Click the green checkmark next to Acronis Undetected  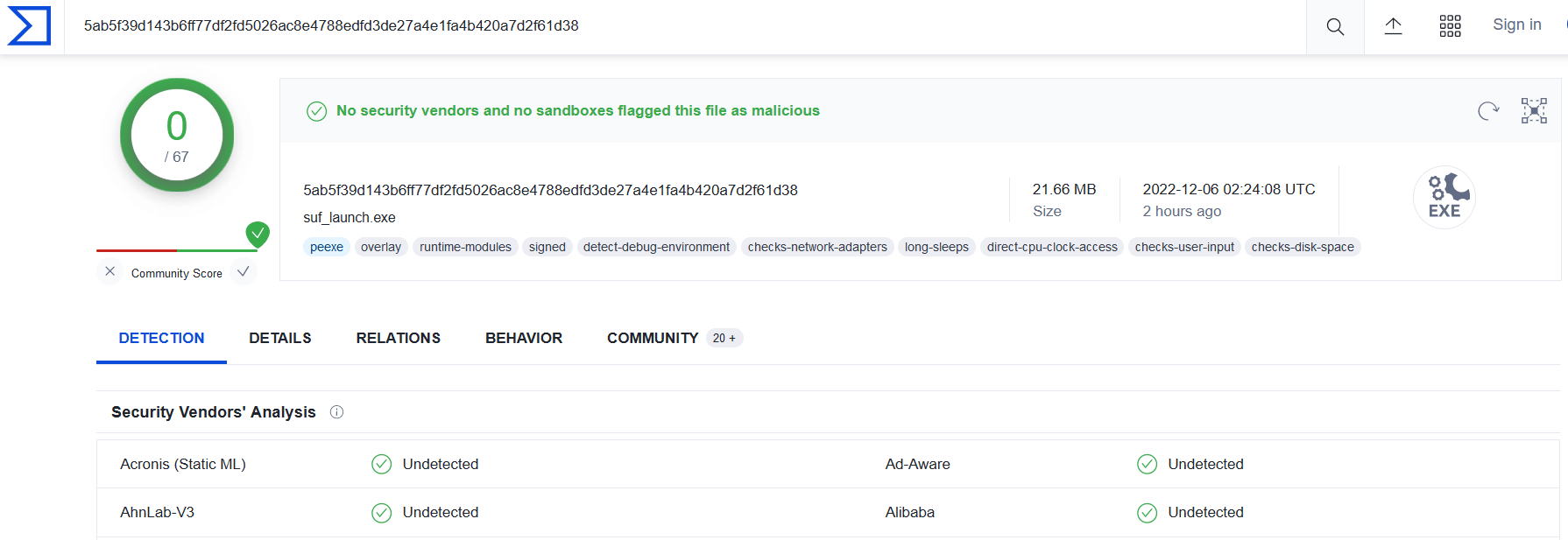381,464
